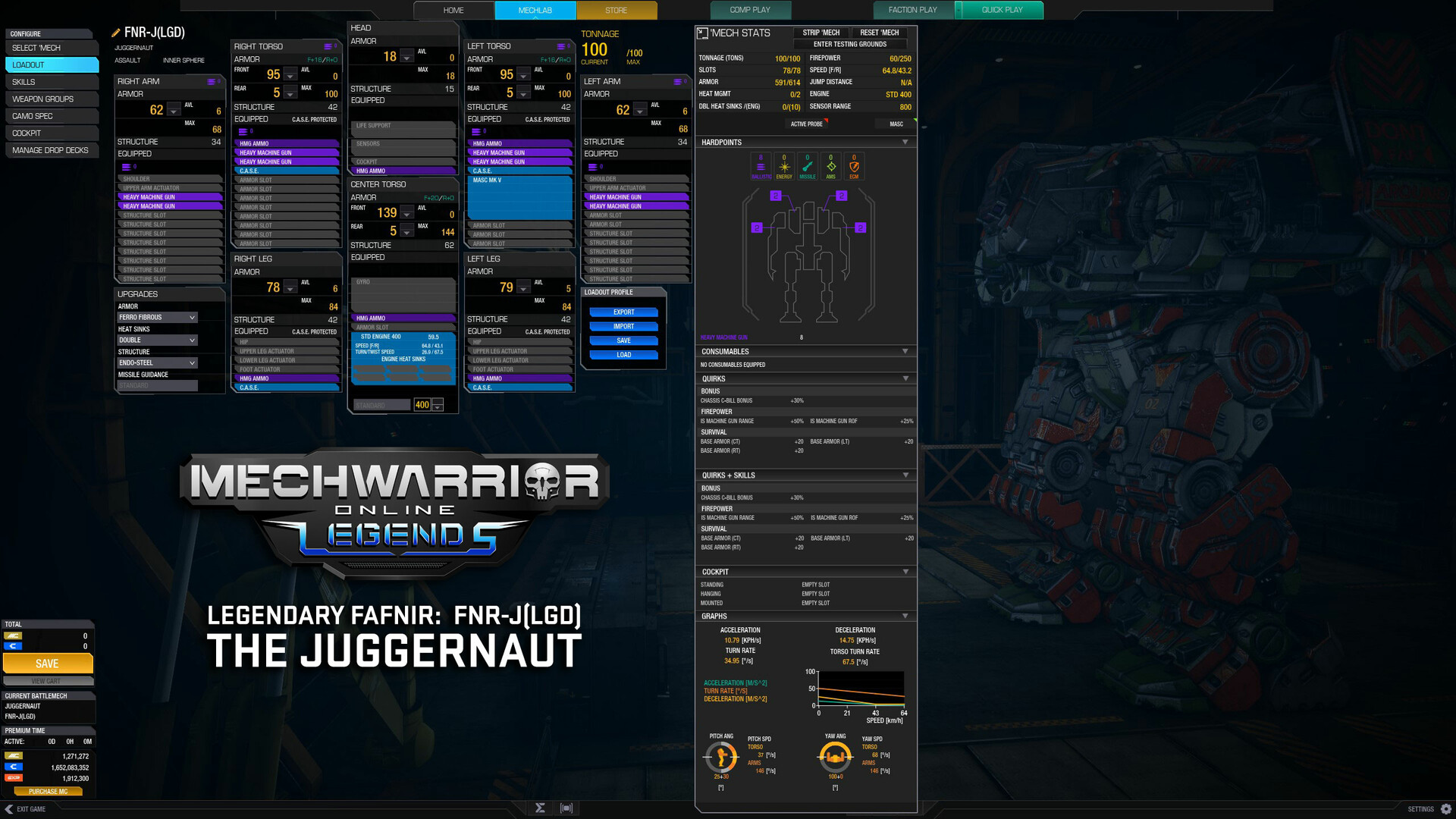Select the ECM hardpoint icon
The image size is (1456, 819).
point(854,165)
